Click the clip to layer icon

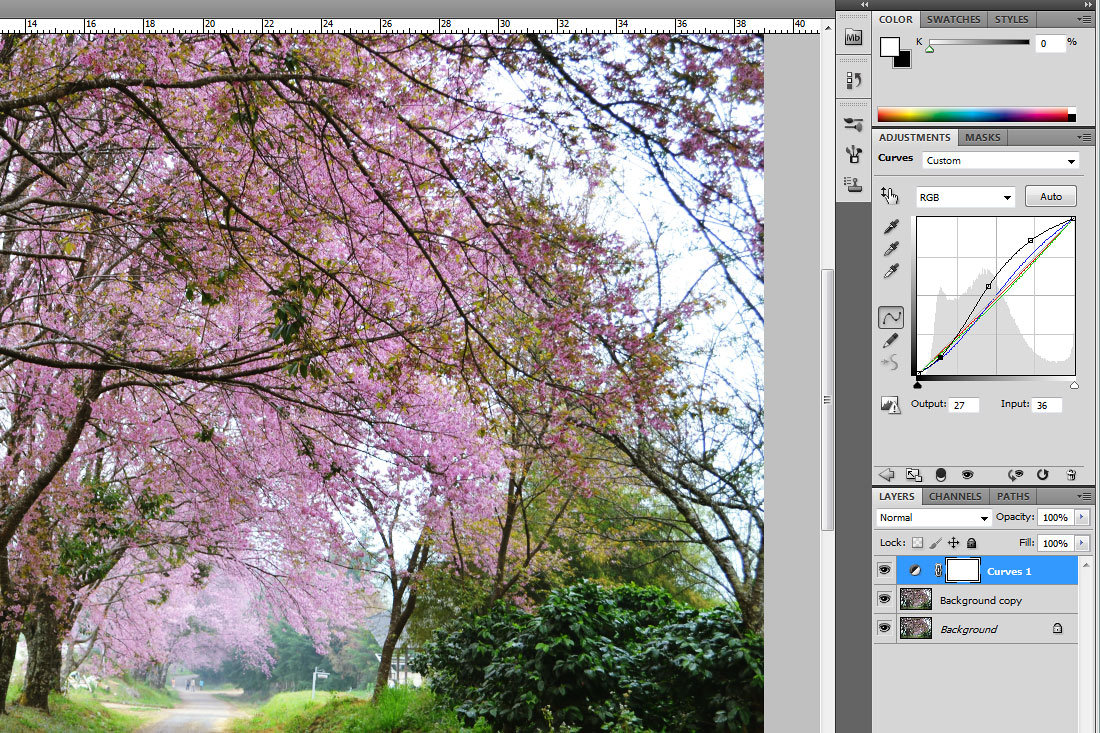[x=940, y=475]
